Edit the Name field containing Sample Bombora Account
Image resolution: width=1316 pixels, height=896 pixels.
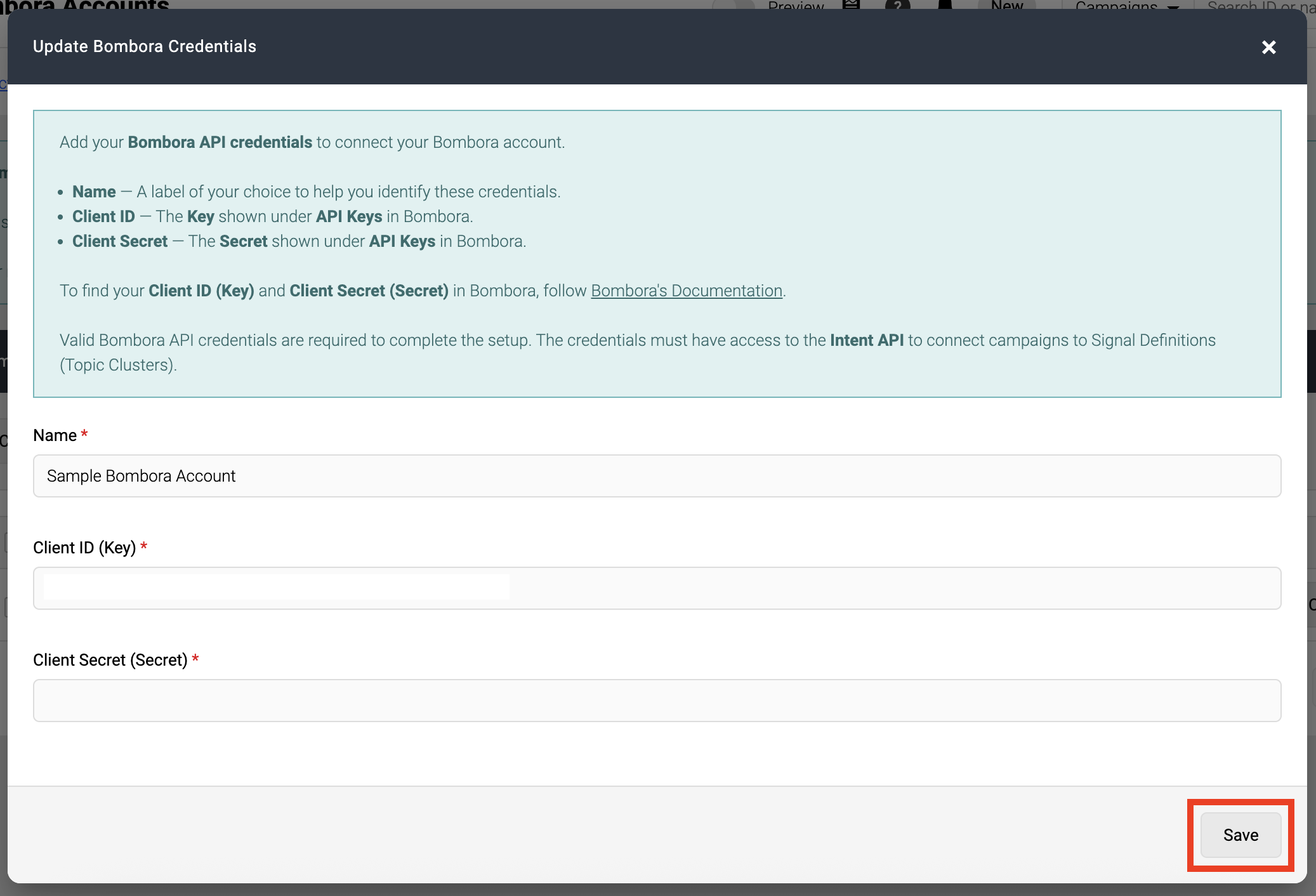(657, 476)
